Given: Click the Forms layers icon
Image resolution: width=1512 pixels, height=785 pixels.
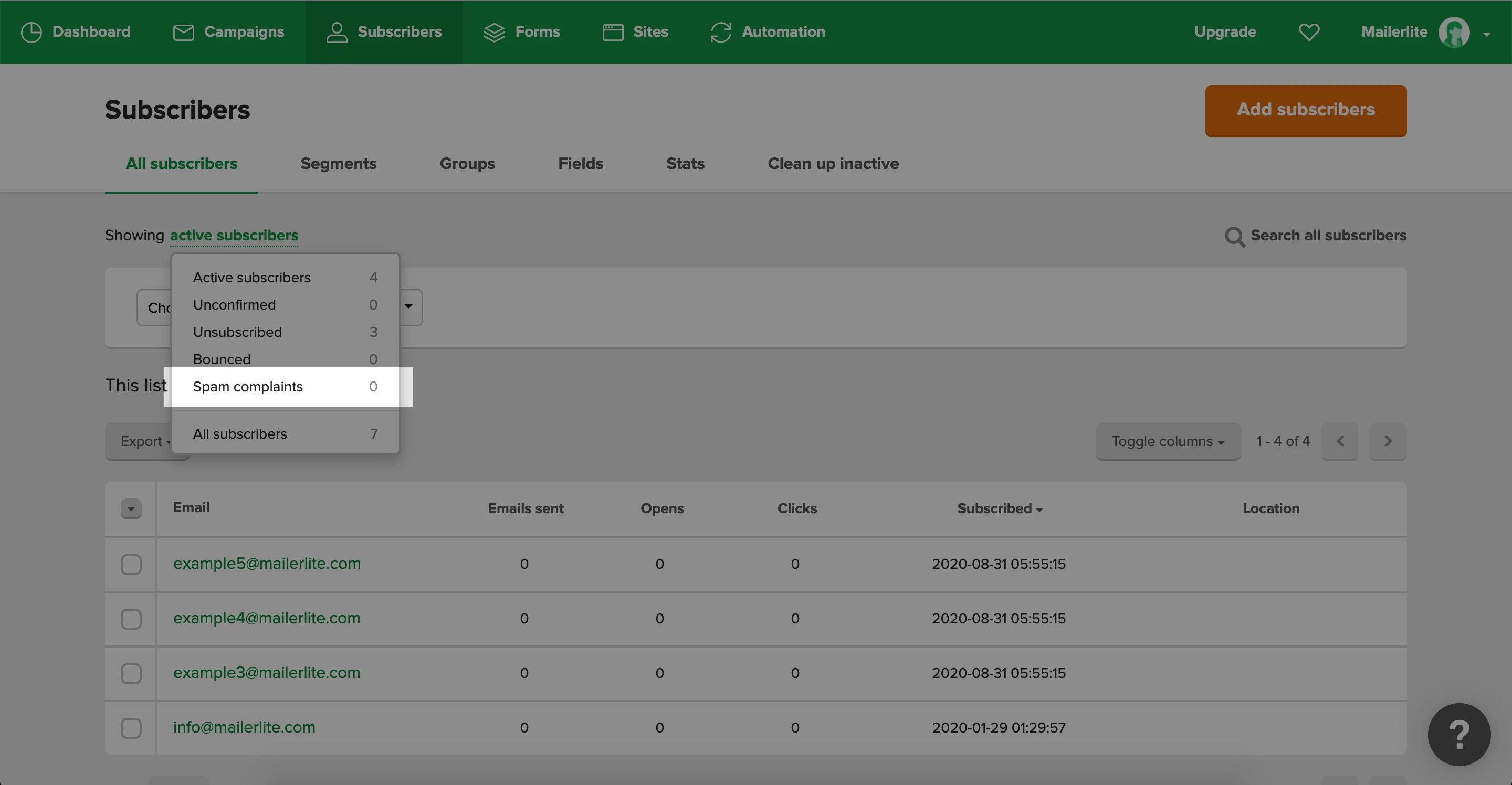Looking at the screenshot, I should [494, 32].
